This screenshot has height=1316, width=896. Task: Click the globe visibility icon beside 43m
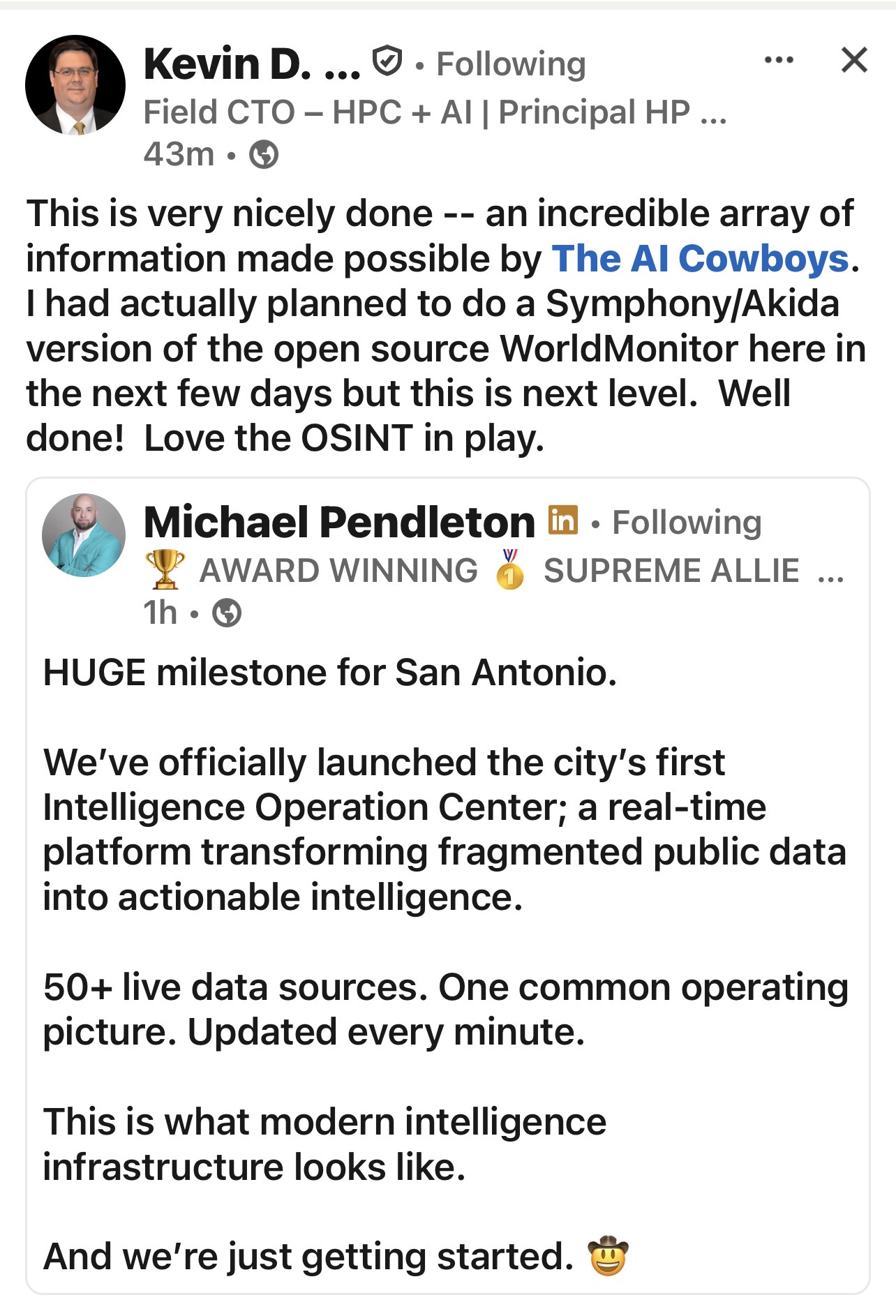click(264, 154)
